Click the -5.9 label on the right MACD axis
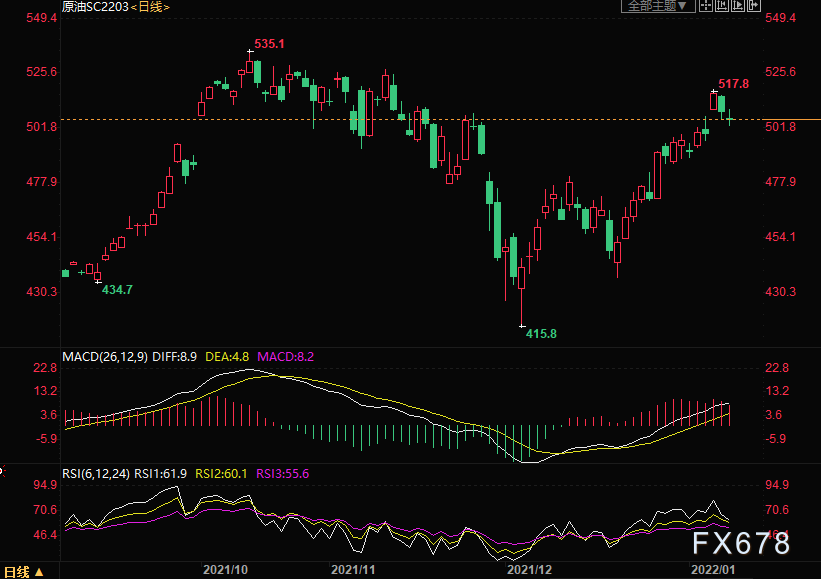The image size is (821, 579). tap(776, 439)
